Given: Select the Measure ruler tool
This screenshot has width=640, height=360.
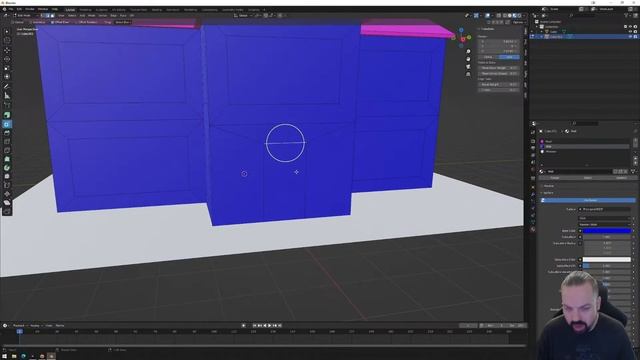Looking at the screenshot, I should [x=7, y=96].
